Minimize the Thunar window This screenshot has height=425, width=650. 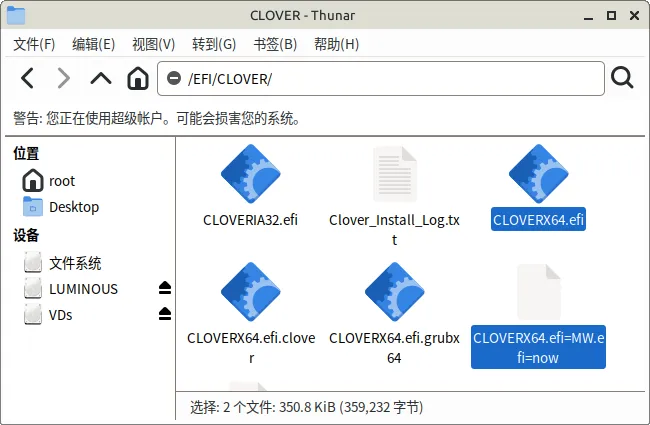pyautogui.click(x=588, y=17)
